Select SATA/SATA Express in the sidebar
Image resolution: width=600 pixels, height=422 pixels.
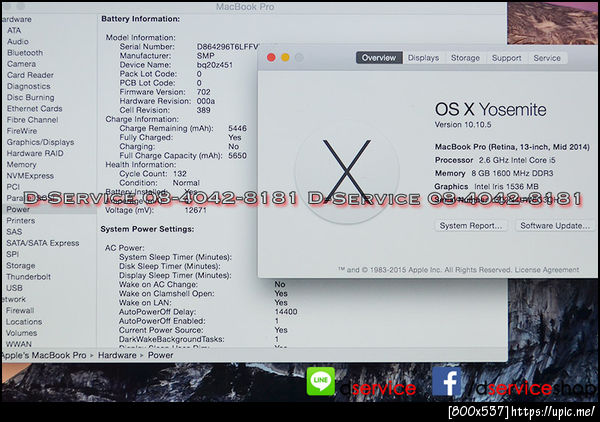(43, 243)
